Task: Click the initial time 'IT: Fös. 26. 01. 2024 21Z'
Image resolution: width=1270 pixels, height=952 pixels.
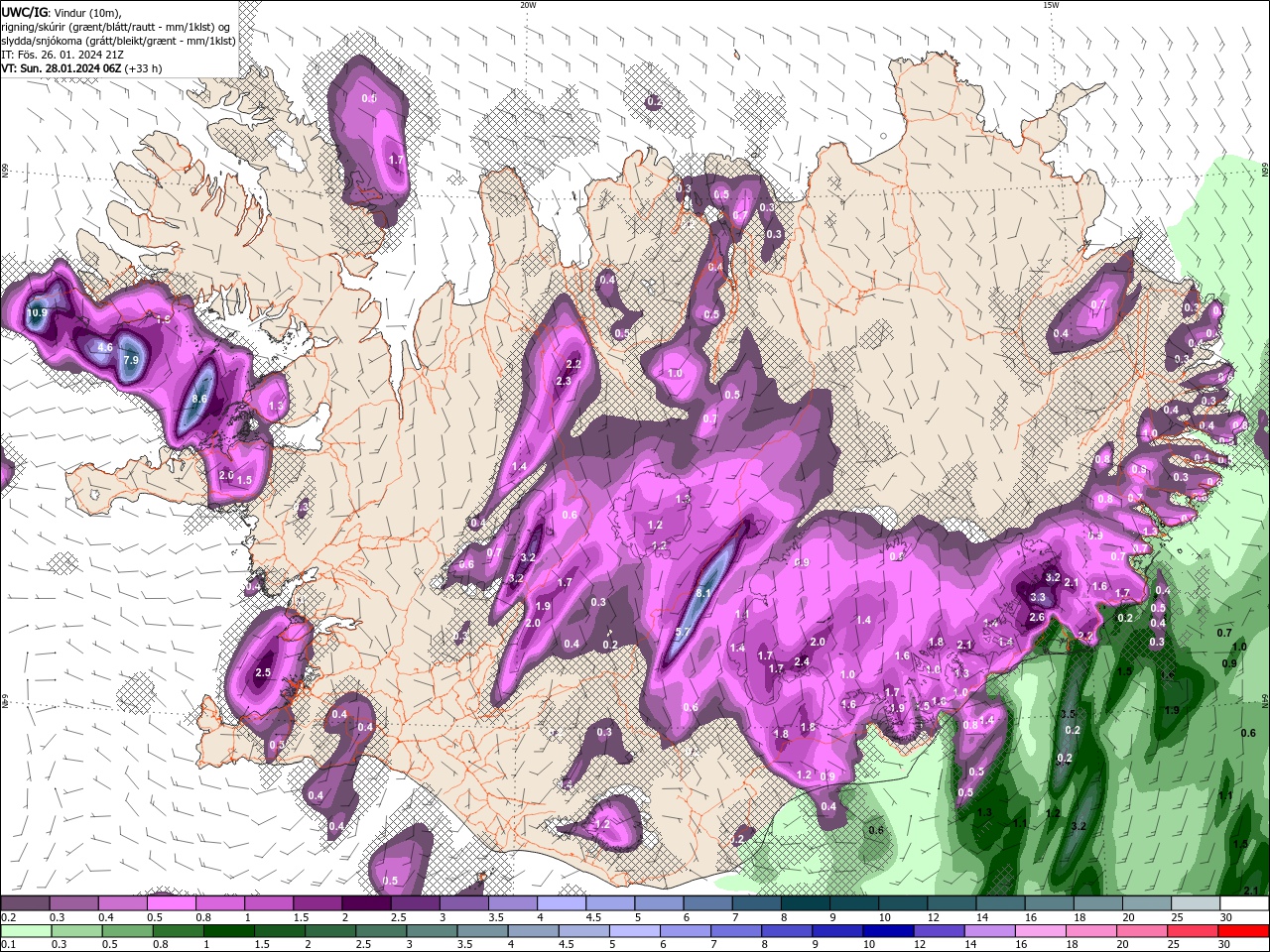Action: coord(63,55)
